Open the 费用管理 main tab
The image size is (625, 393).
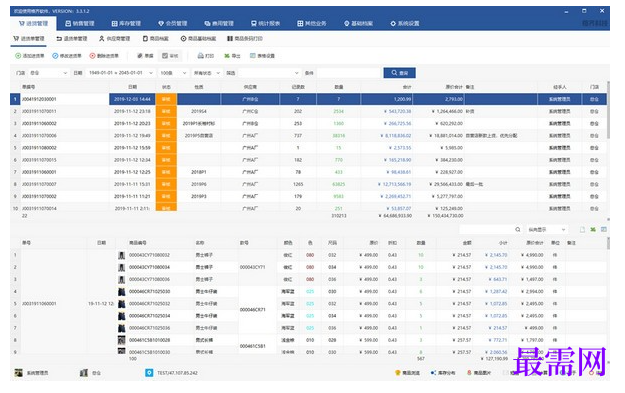coord(219,24)
